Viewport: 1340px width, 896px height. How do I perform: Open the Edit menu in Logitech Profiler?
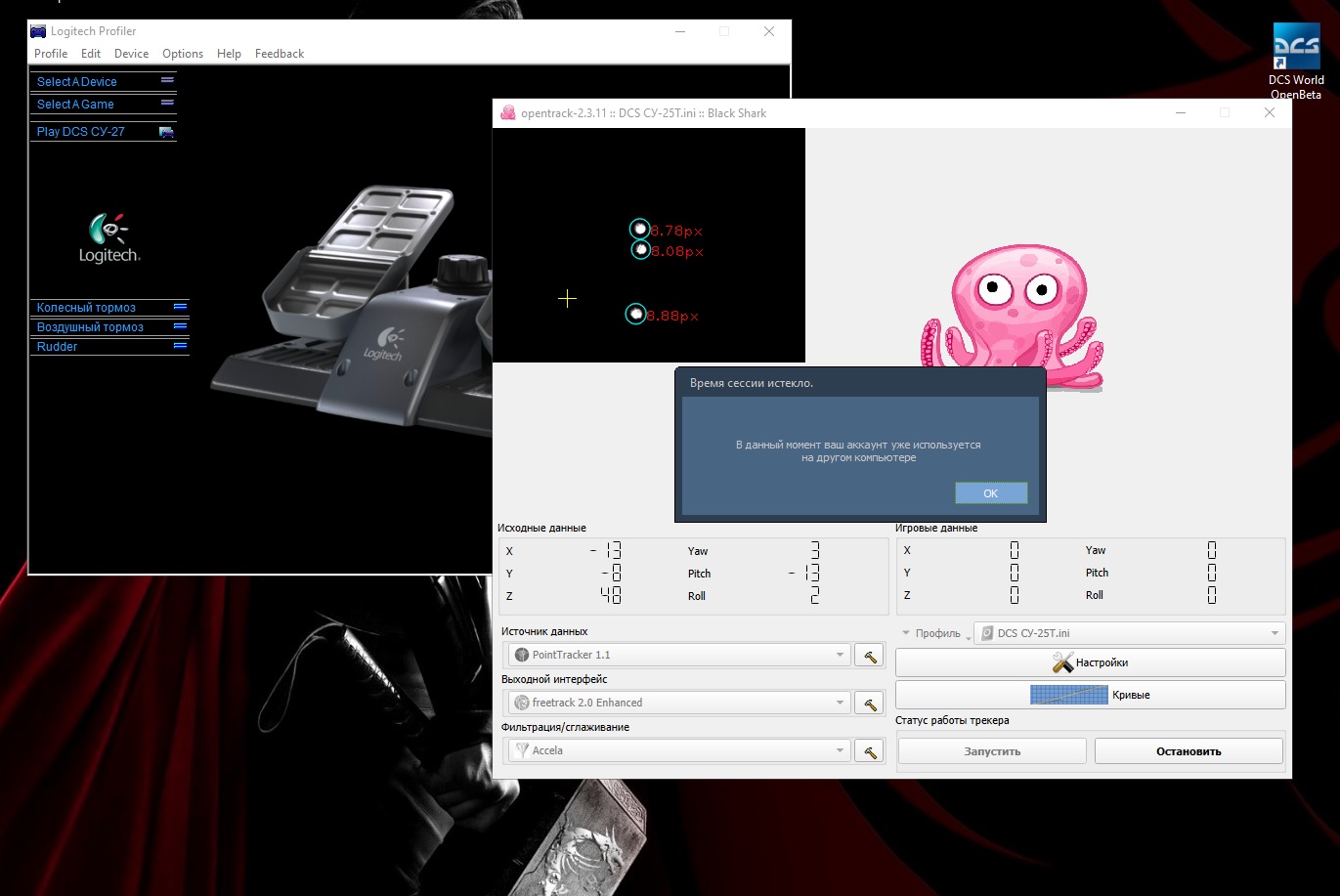91,54
